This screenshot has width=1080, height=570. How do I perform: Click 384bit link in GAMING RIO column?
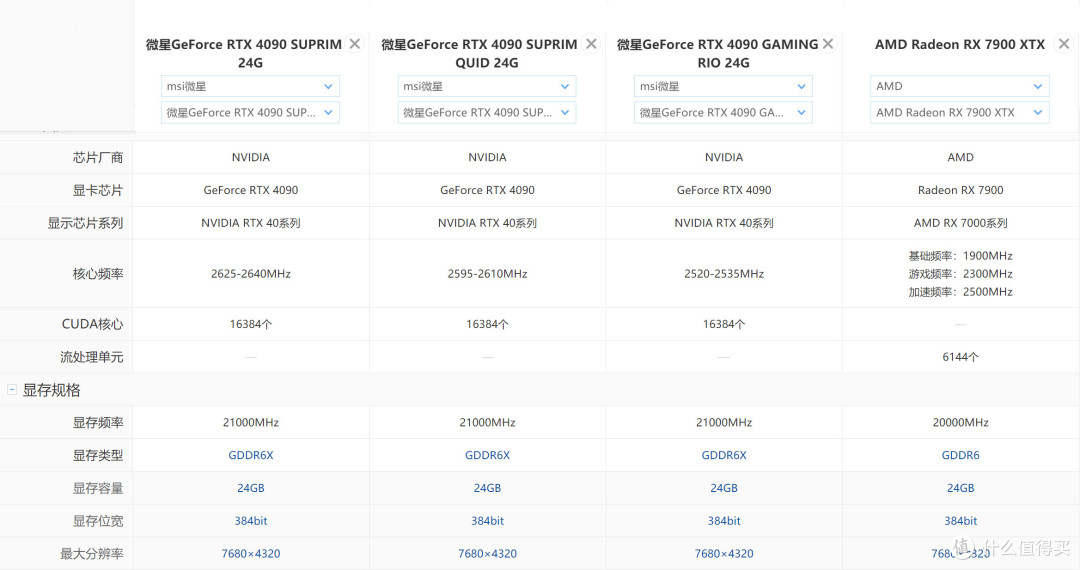724,521
